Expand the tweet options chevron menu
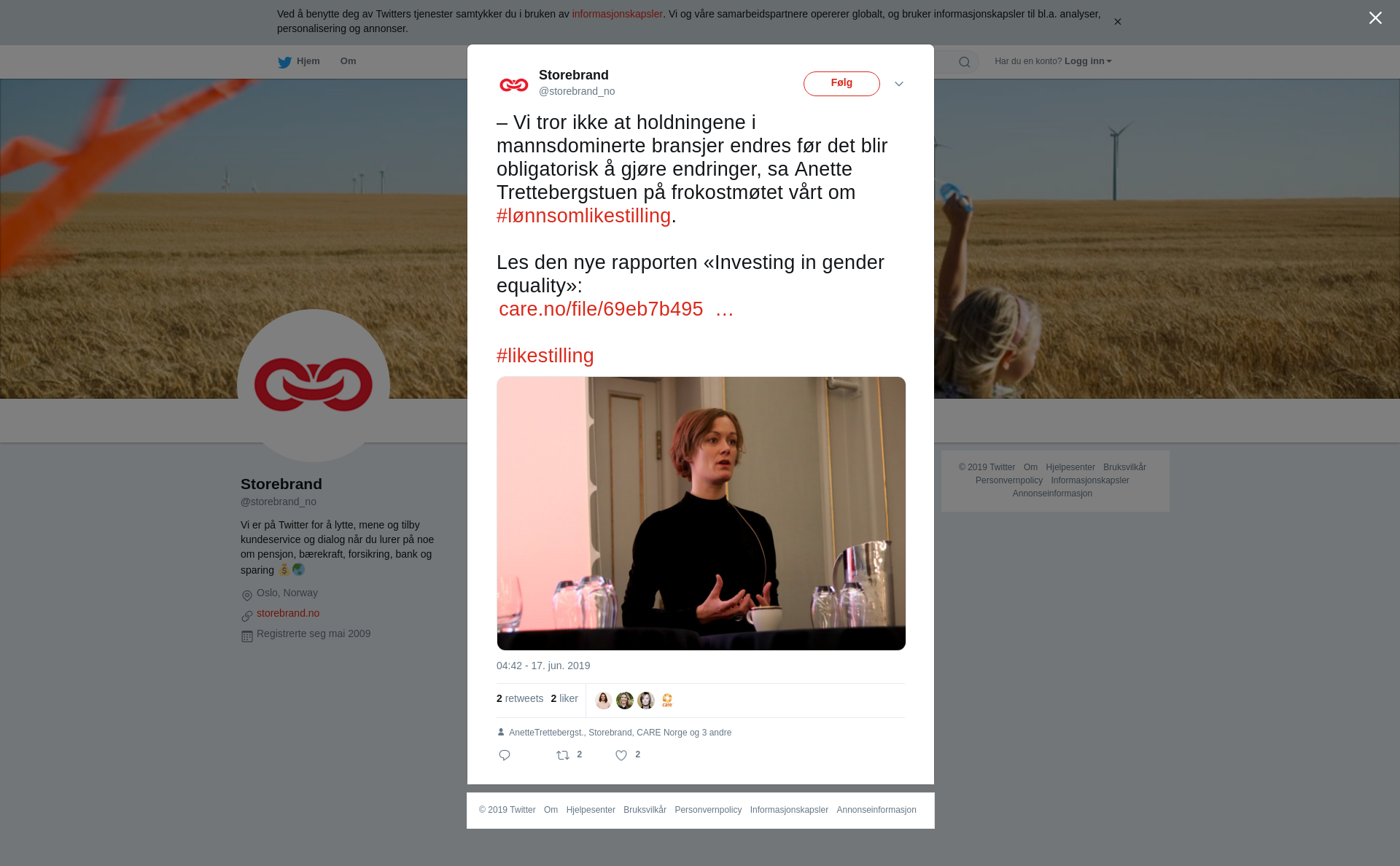The width and height of the screenshot is (1400, 866). point(899,84)
